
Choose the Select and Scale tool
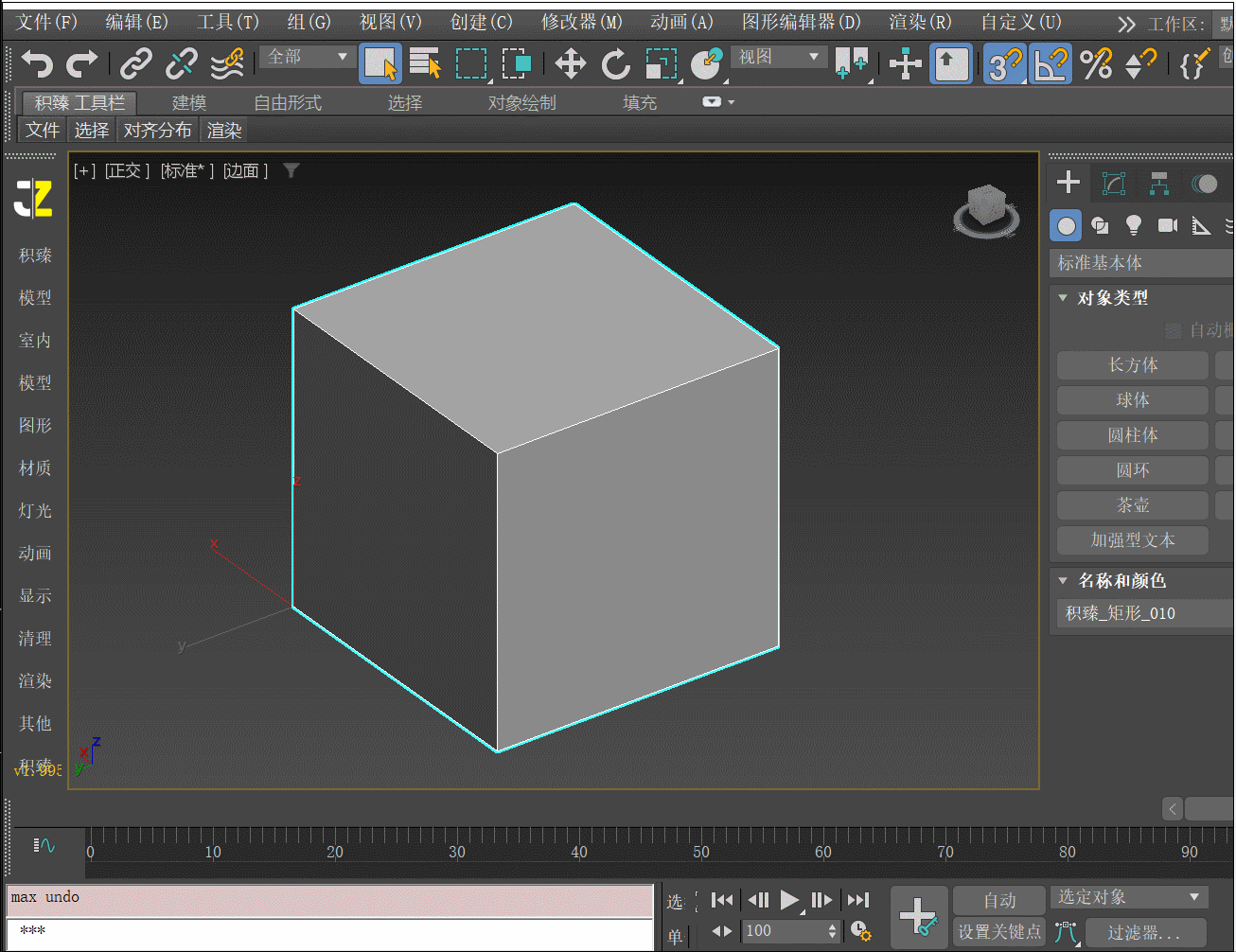click(x=662, y=64)
